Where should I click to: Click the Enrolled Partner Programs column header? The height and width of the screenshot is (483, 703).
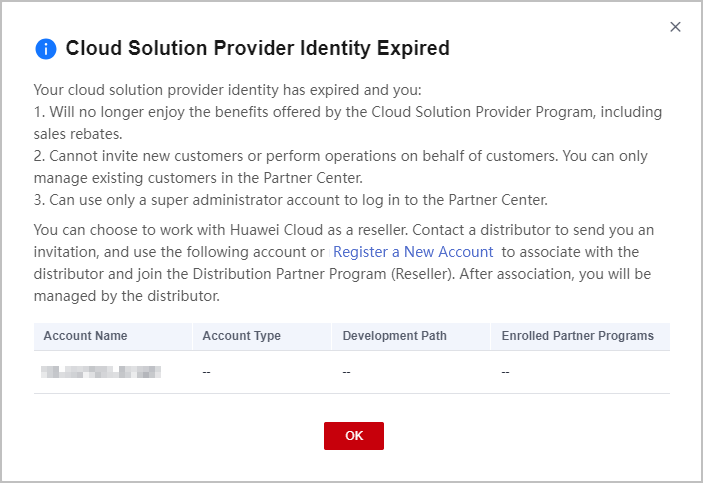coord(577,336)
